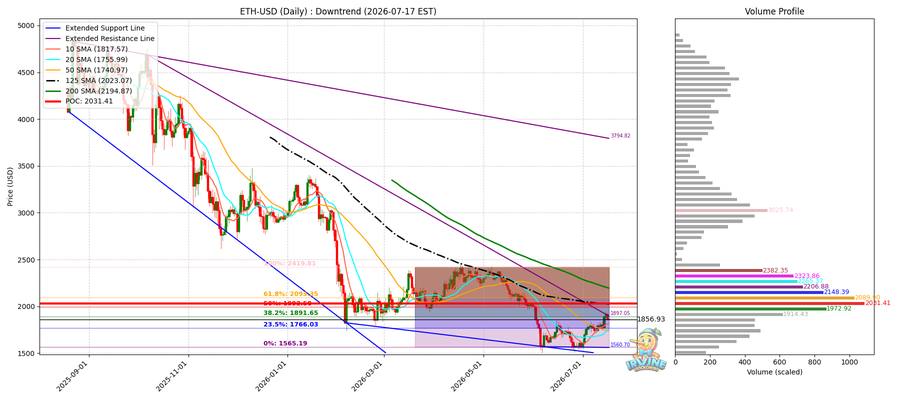The image size is (900, 400).
Task: Click the Volume Profile panel title
Action: pos(774,11)
